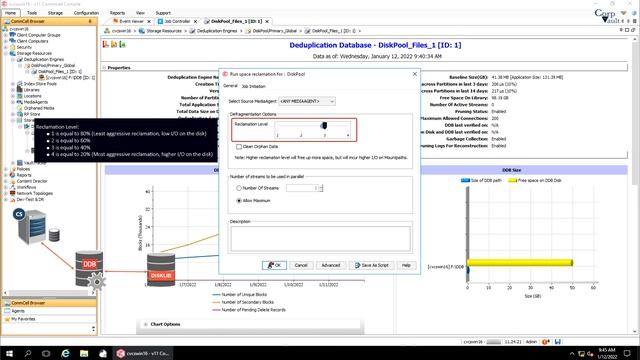Image resolution: width=640 pixels, height=360 pixels.
Task: Click the Security node icon in the tree
Action: pos(12,47)
